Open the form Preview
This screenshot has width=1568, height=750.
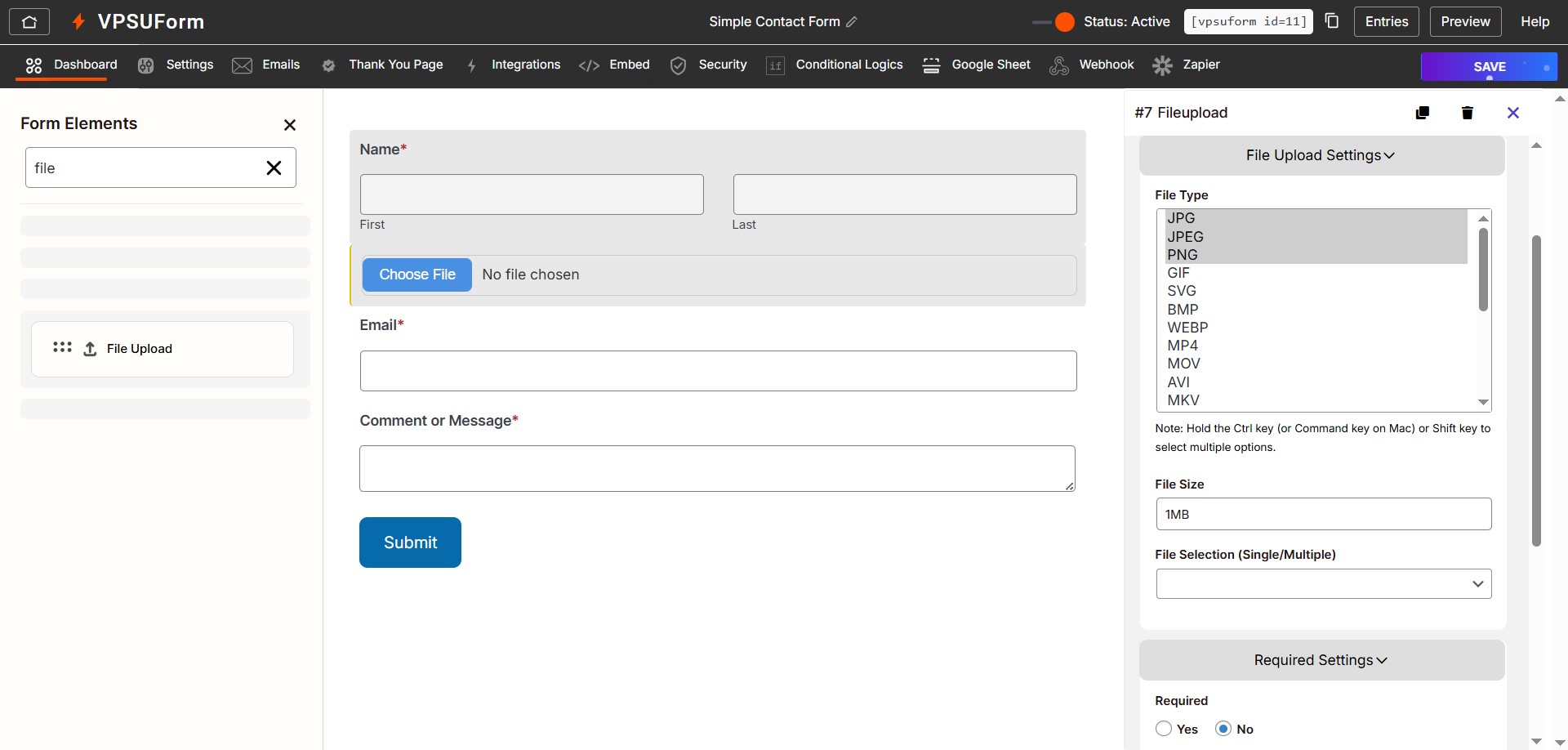[x=1464, y=21]
